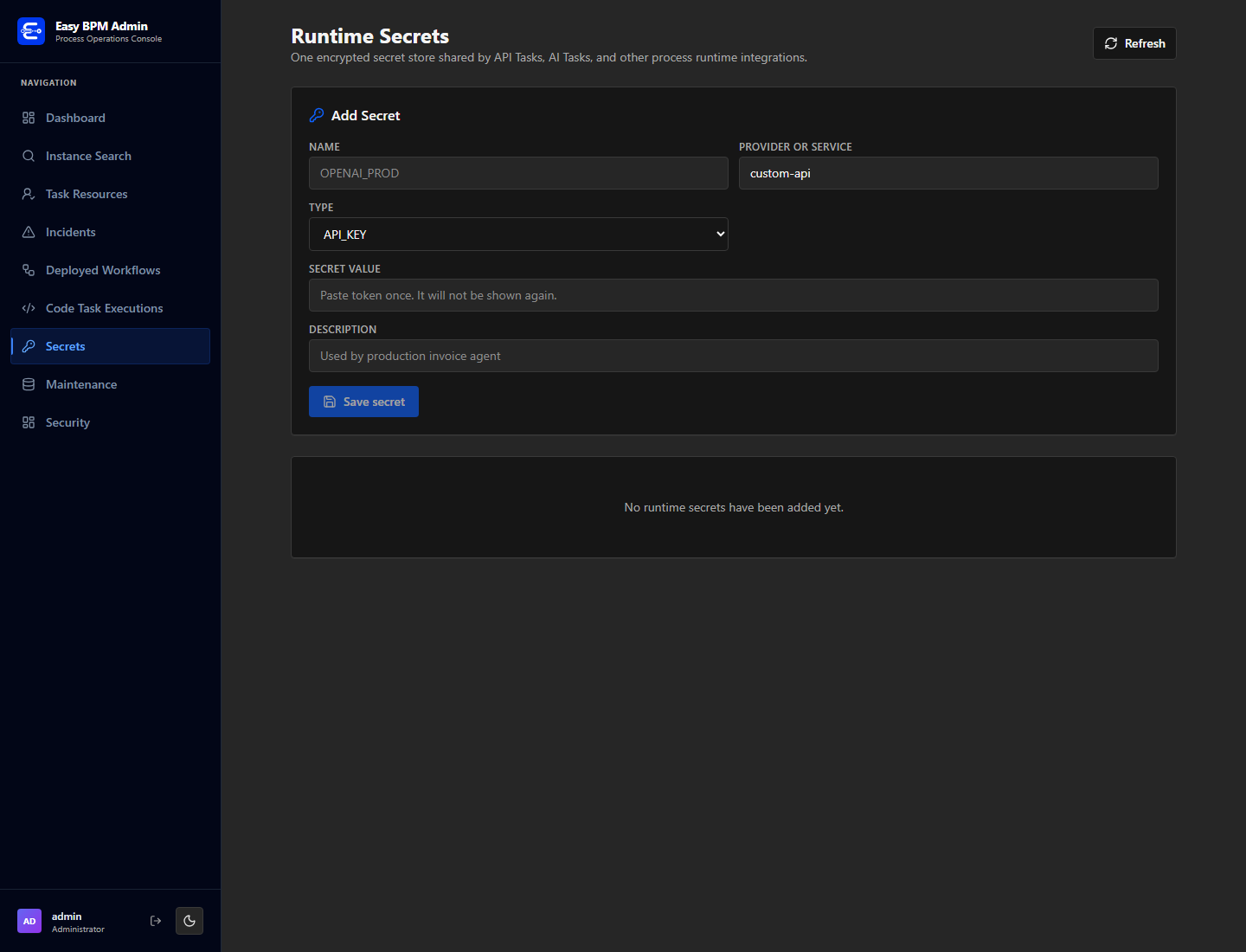Click the key icon beside Add Secret

317,115
